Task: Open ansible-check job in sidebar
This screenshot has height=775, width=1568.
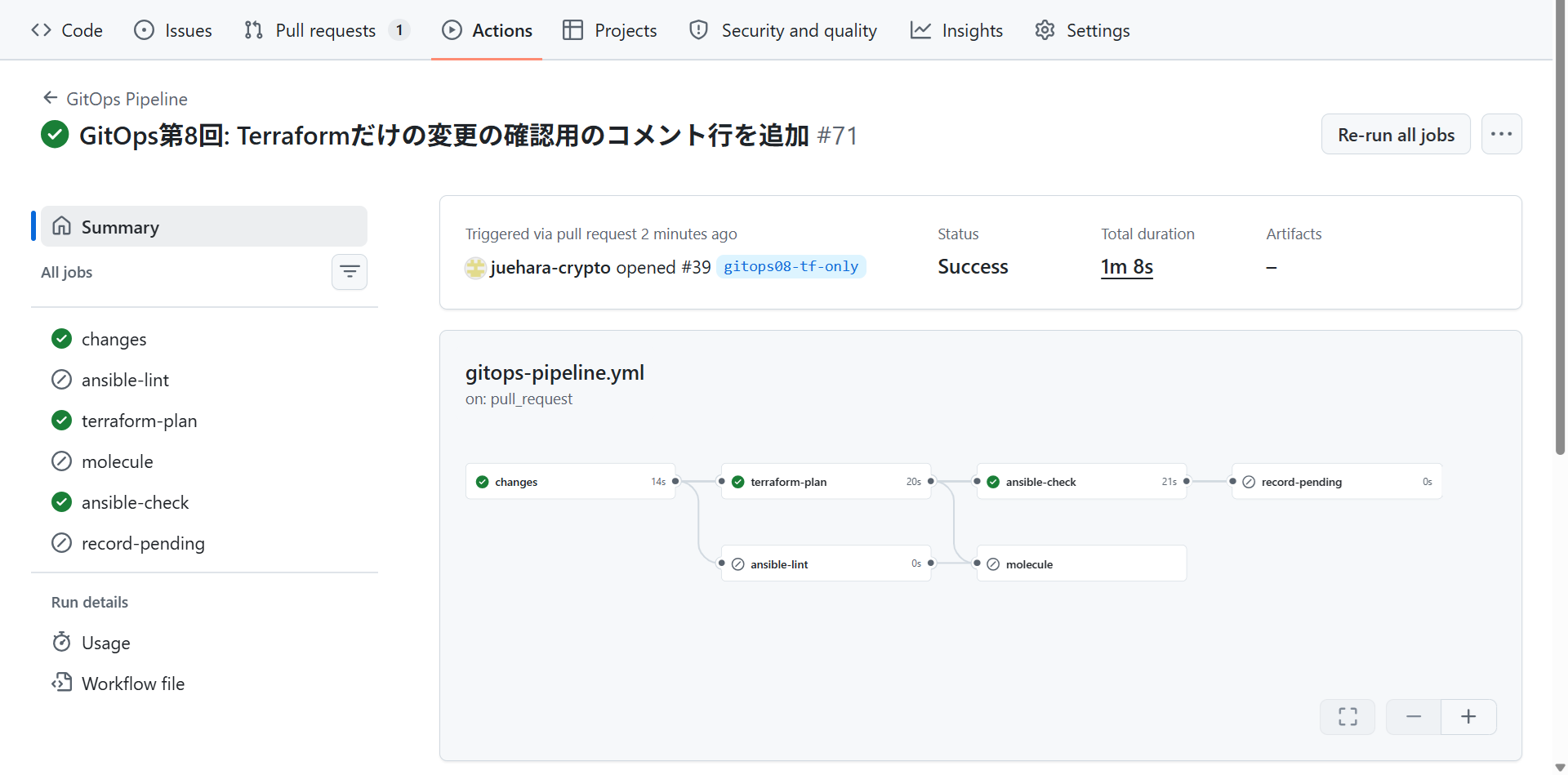Action: coord(204,502)
